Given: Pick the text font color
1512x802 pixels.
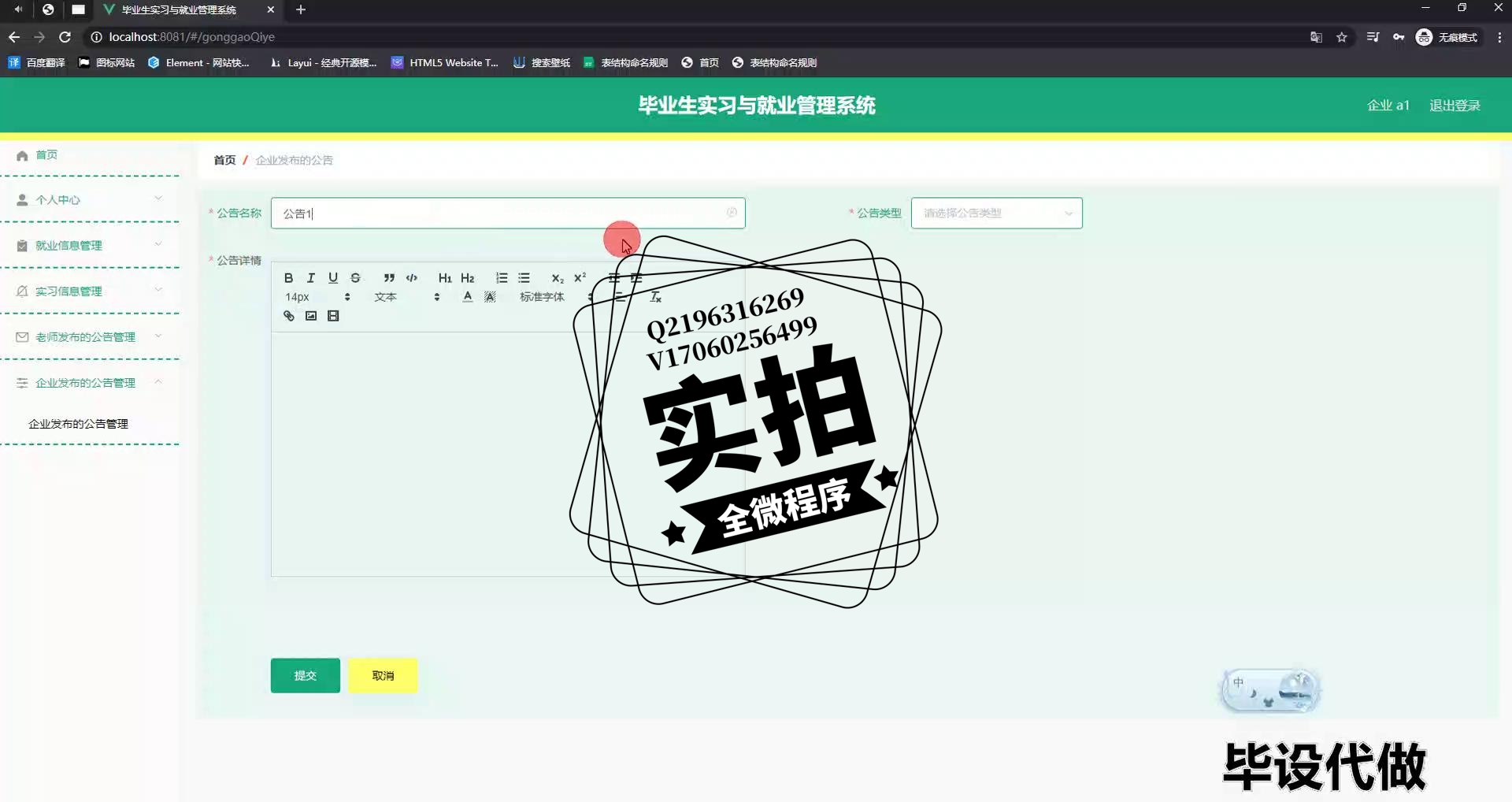Looking at the screenshot, I should point(468,297).
